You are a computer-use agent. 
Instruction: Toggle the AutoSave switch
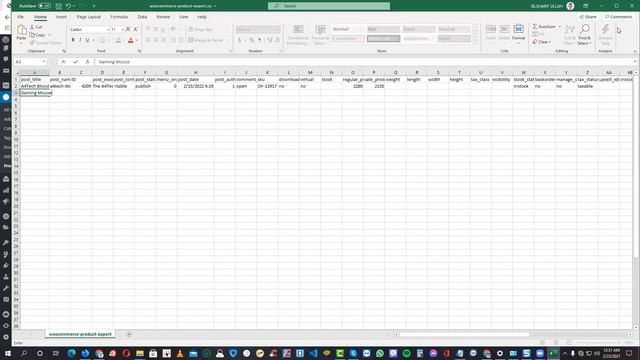pyautogui.click(x=44, y=6)
